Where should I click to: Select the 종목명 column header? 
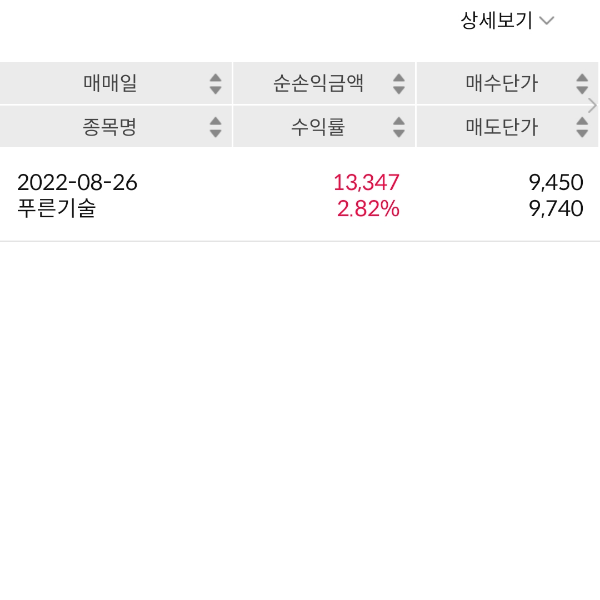110,127
